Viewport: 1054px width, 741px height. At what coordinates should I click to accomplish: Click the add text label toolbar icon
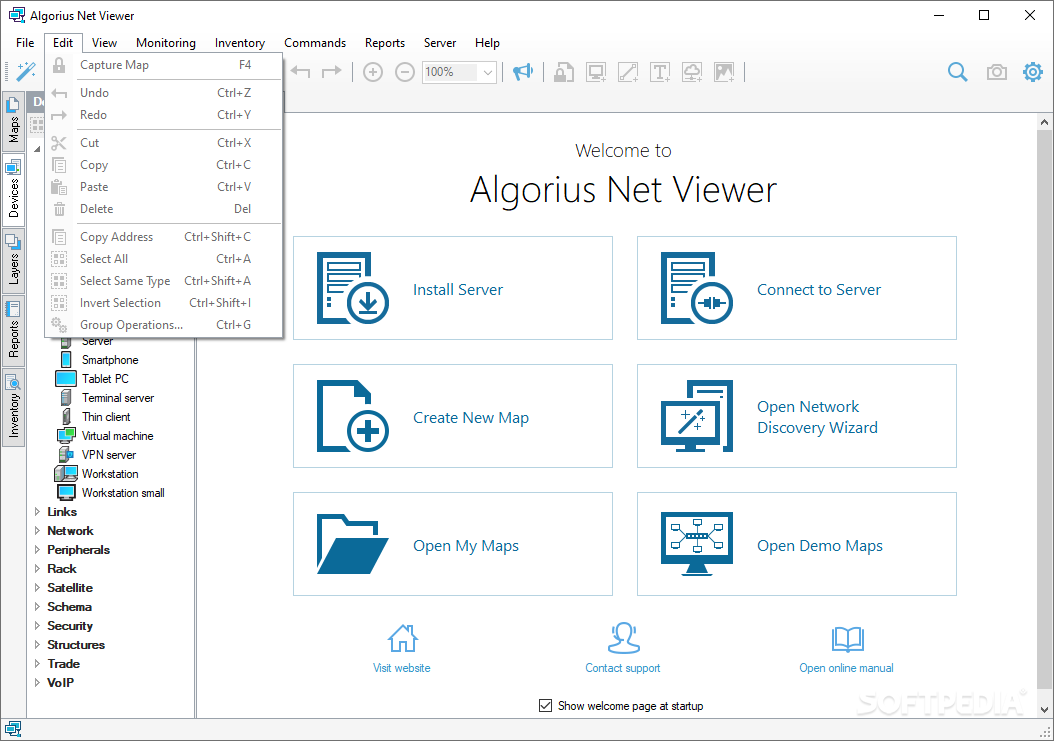tap(660, 72)
